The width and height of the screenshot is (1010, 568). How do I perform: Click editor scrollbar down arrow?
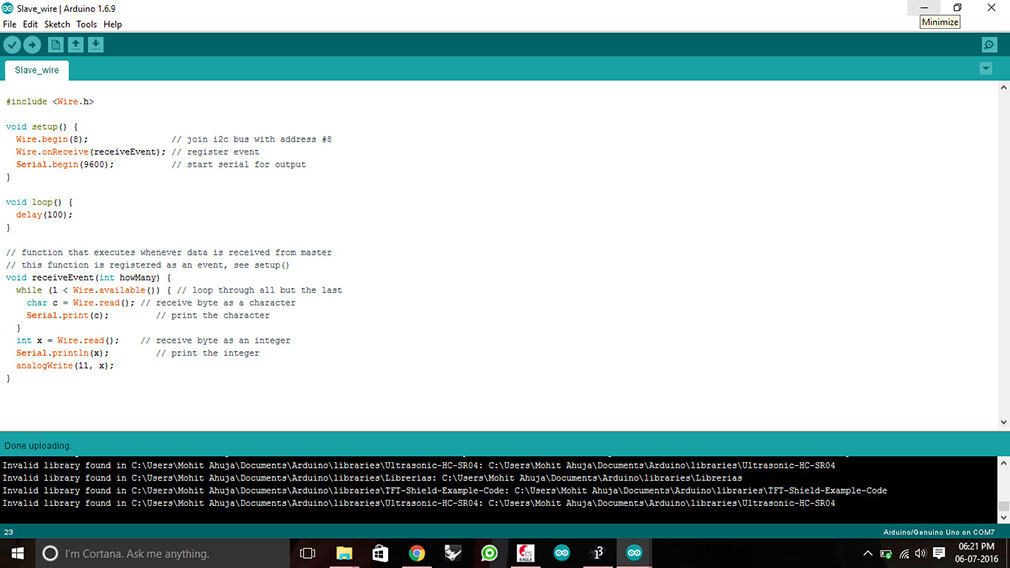click(x=1004, y=422)
